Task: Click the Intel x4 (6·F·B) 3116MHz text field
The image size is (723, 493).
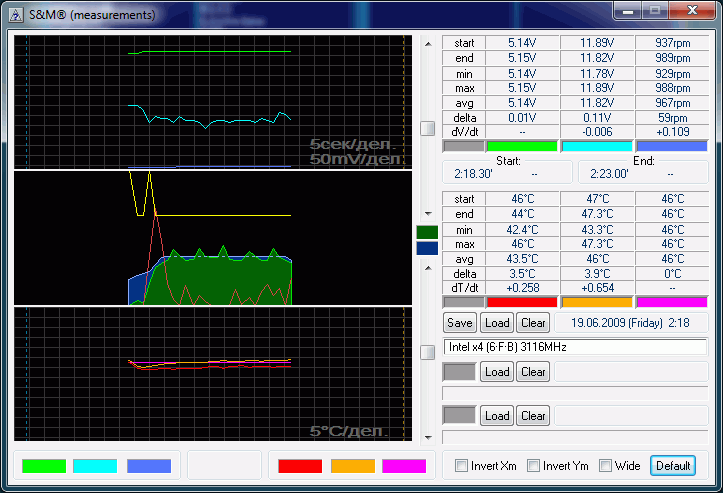Action: [575, 347]
